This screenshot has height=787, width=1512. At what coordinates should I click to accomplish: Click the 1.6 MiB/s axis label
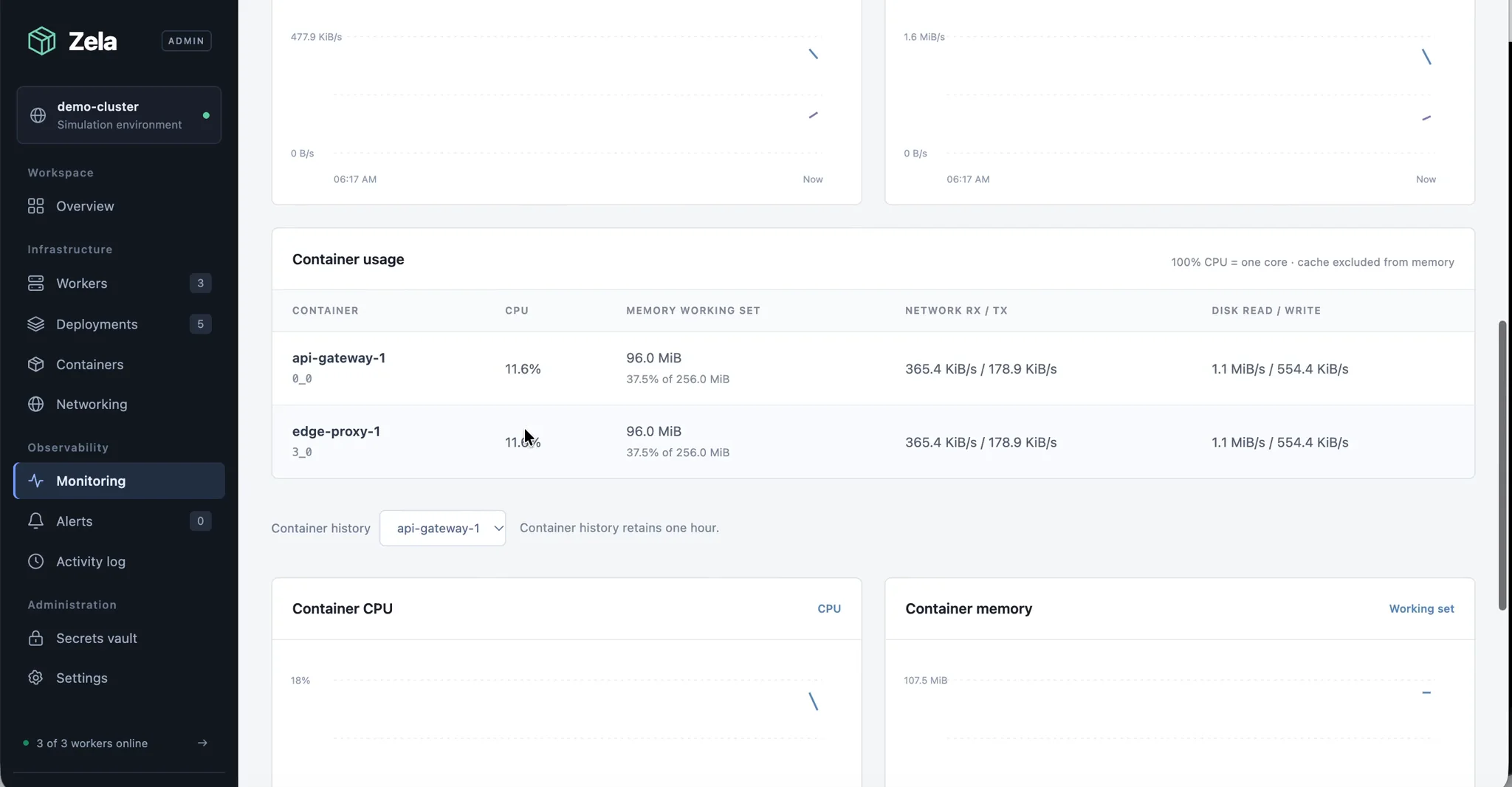(x=924, y=37)
